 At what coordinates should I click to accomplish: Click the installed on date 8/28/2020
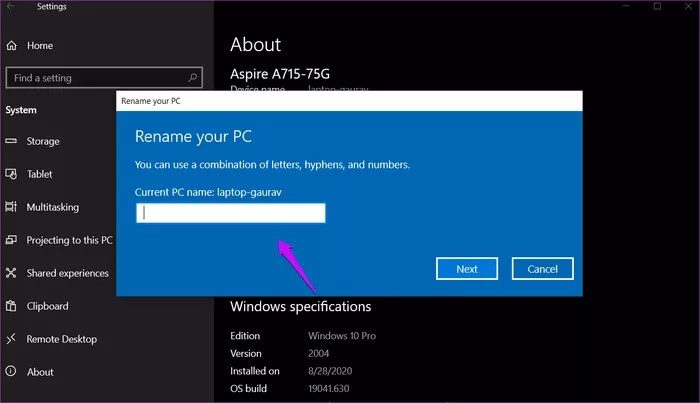(330, 371)
